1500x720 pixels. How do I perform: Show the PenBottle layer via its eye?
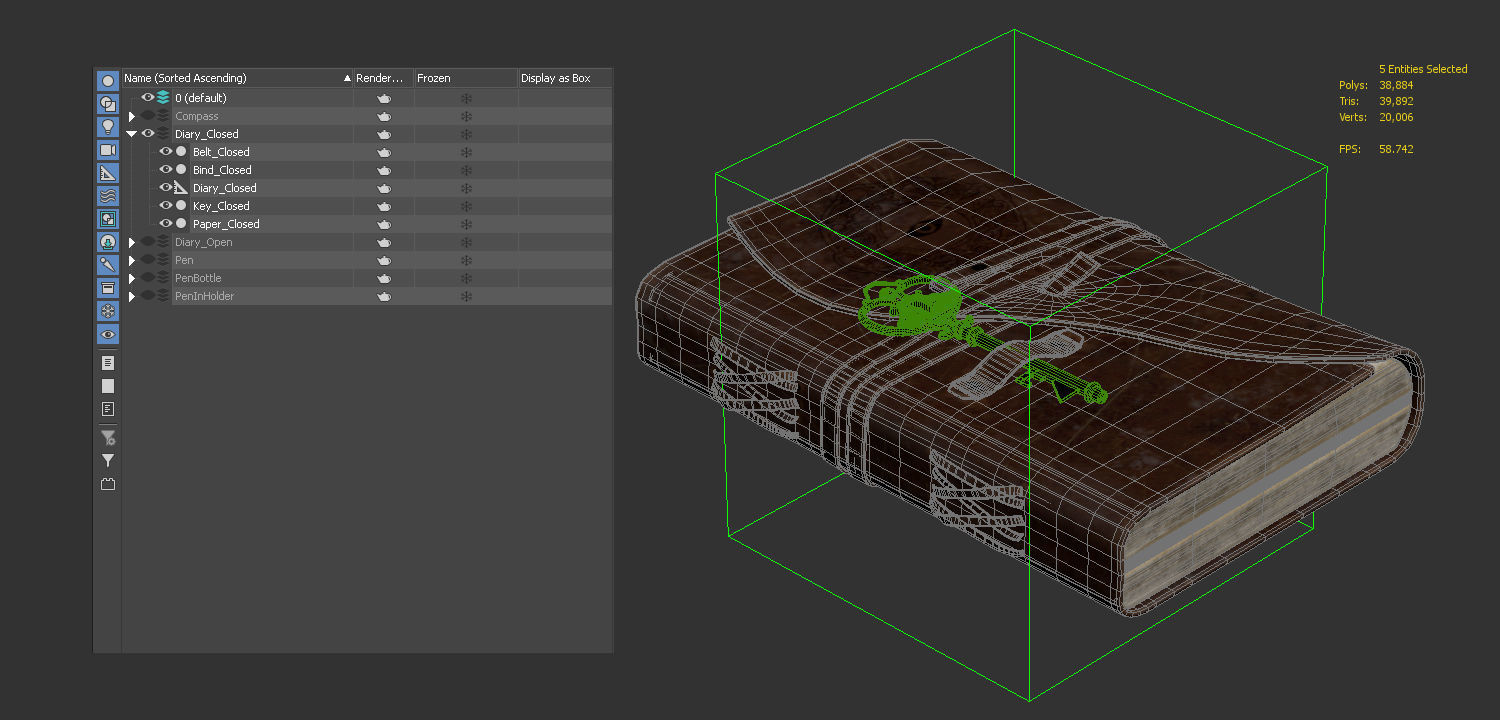point(148,278)
